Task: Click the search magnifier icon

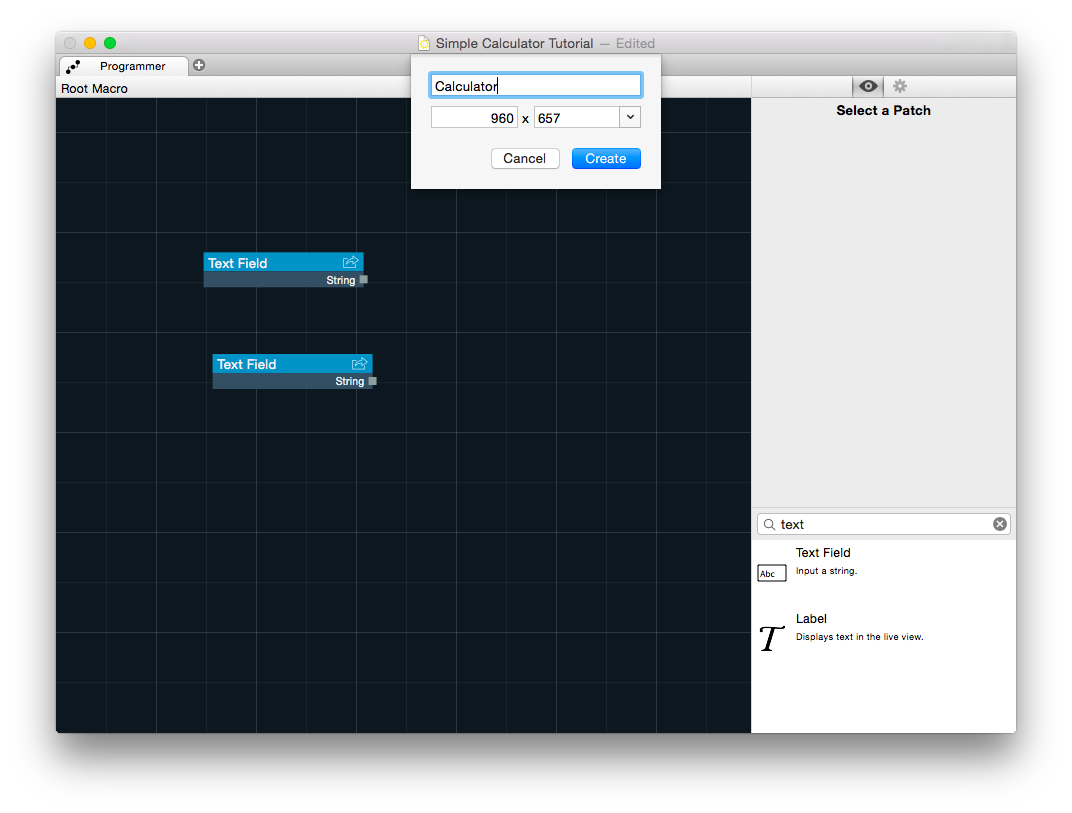Action: tap(769, 524)
